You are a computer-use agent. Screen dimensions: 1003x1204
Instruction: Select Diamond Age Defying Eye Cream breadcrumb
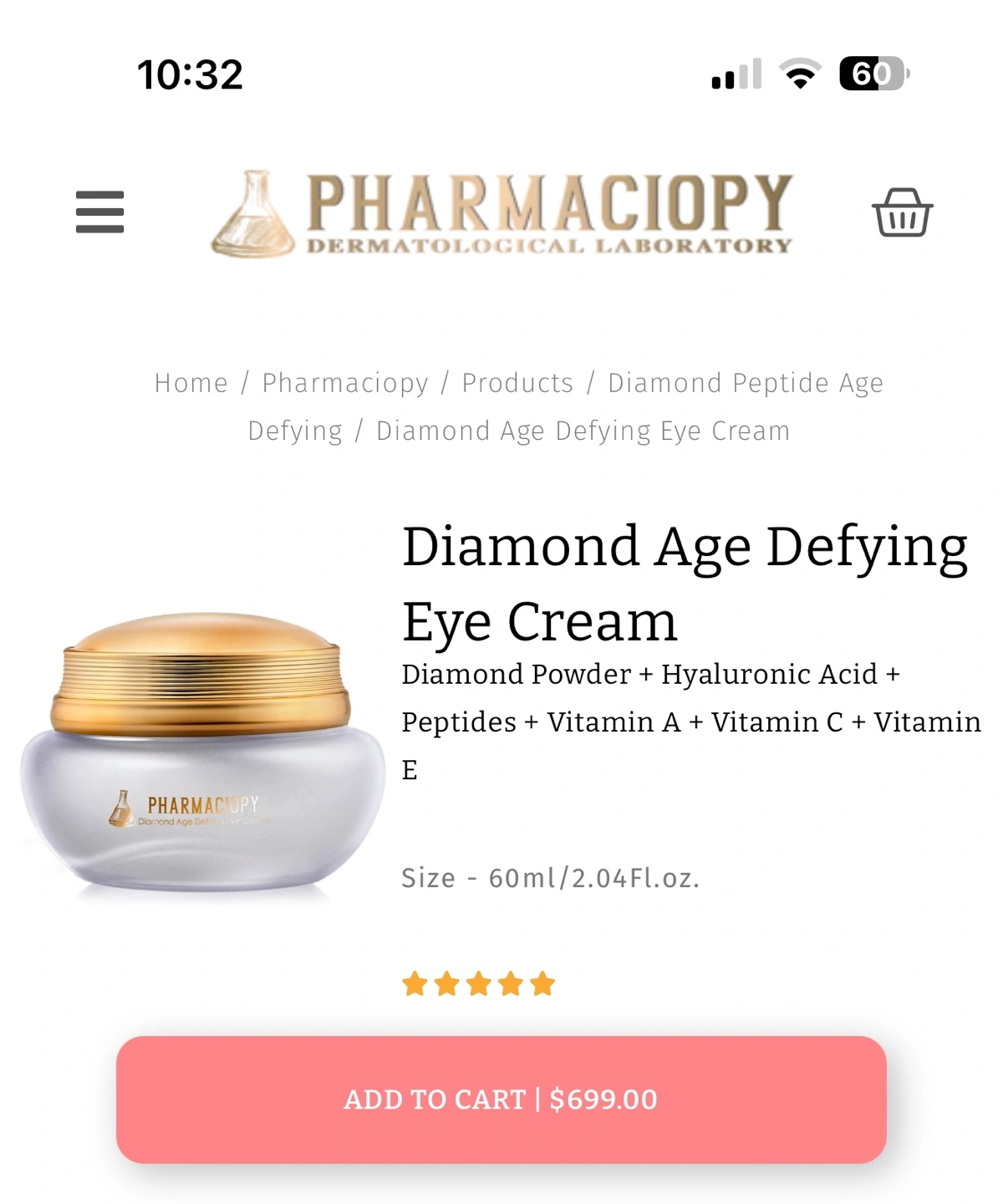pyautogui.click(x=583, y=431)
